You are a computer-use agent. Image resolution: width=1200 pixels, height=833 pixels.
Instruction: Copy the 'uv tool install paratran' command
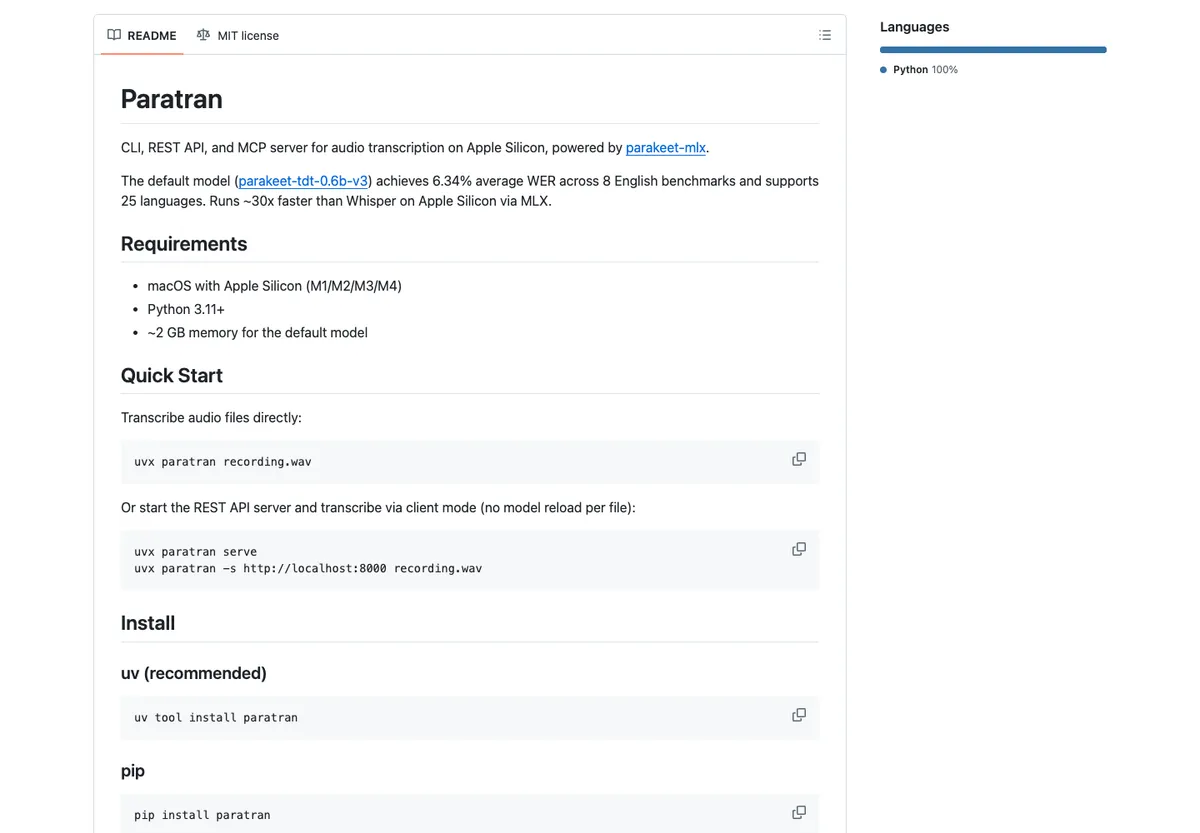tap(799, 715)
